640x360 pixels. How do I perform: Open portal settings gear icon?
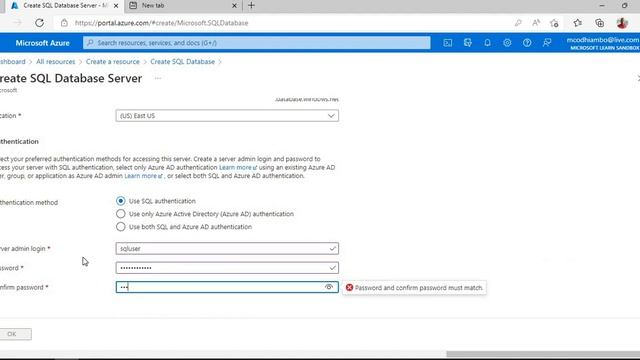point(507,43)
